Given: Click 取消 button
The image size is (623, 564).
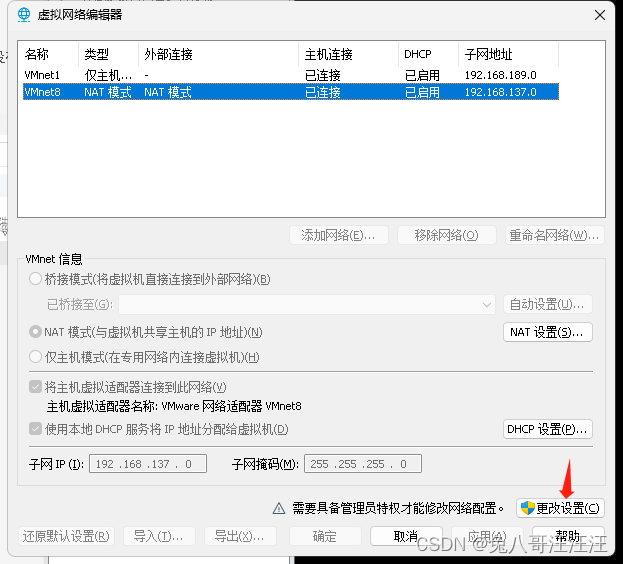Looking at the screenshot, I should click(x=406, y=536).
